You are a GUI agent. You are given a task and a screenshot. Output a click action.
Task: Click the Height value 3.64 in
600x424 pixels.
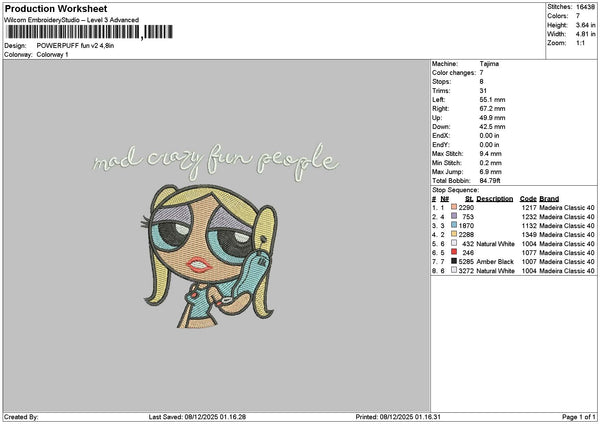coord(585,25)
